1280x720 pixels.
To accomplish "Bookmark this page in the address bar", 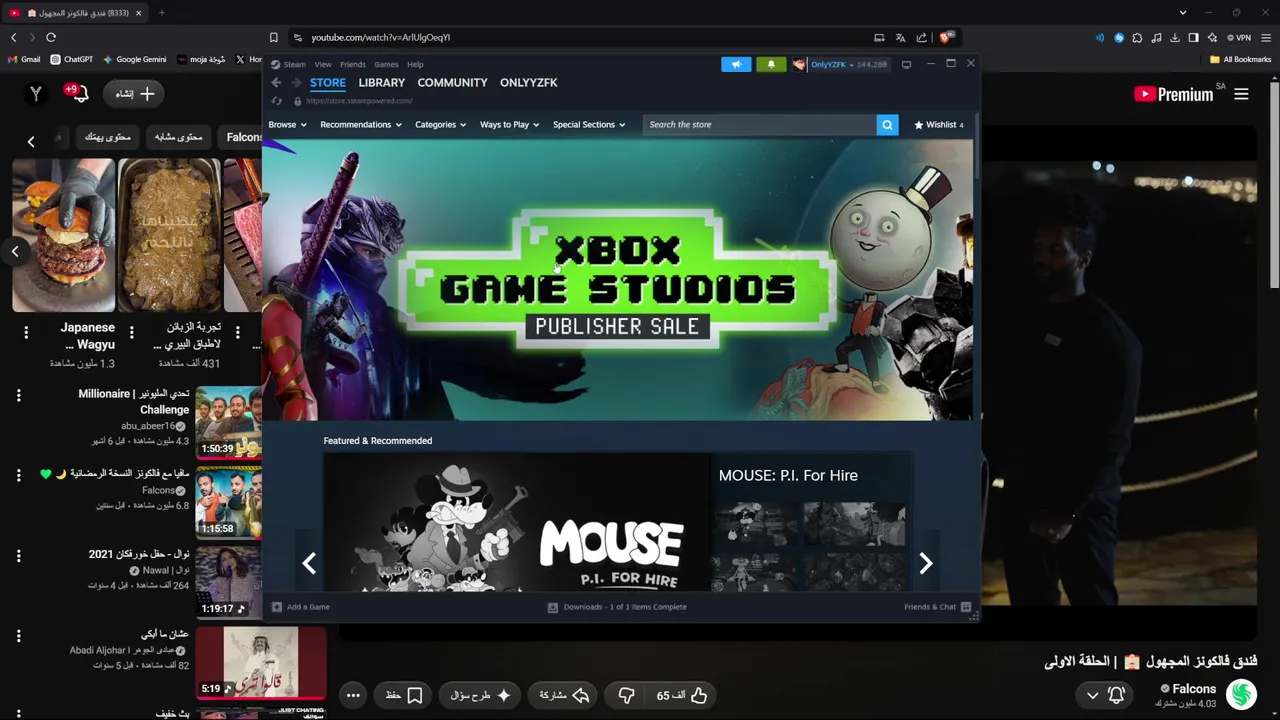I will pyautogui.click(x=273, y=37).
